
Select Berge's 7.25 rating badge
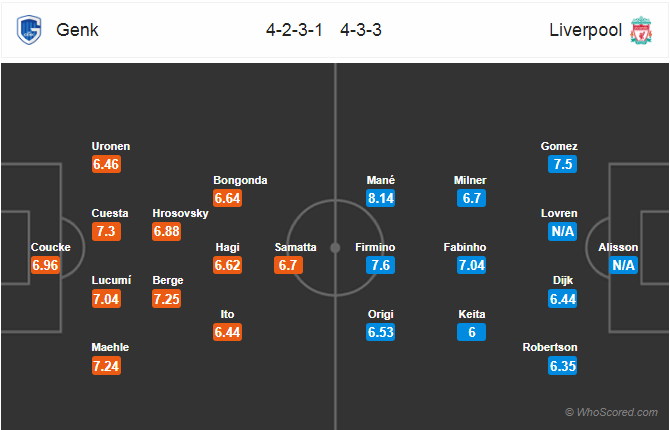tap(167, 299)
